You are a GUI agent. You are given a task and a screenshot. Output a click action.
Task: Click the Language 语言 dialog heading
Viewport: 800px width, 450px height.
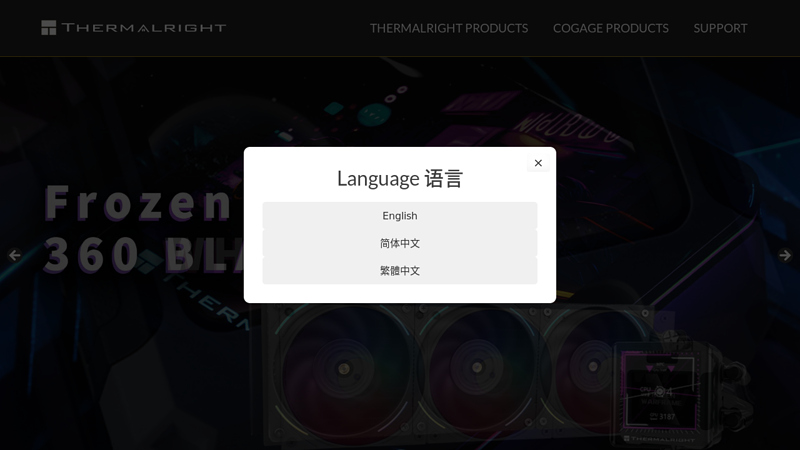(x=399, y=179)
